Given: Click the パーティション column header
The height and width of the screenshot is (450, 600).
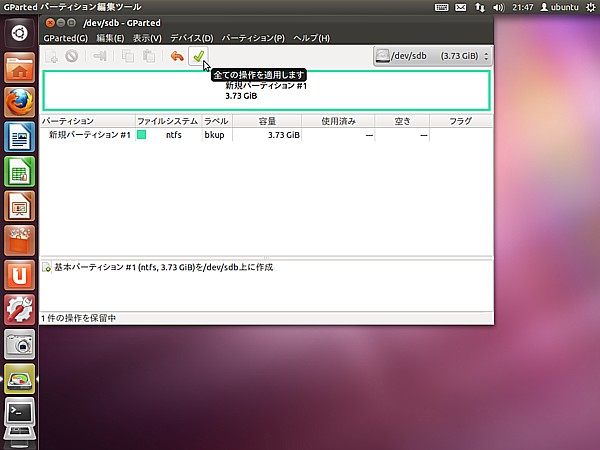Looking at the screenshot, I should [88, 121].
